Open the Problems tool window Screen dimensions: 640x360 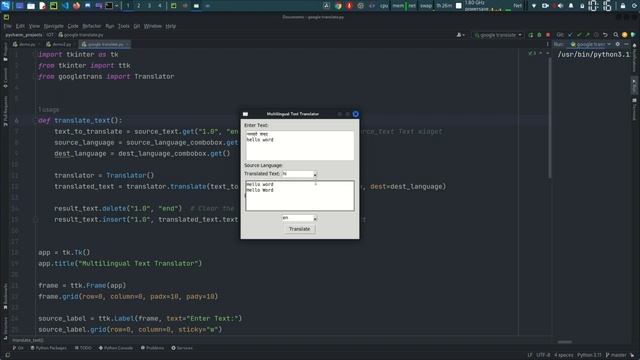pos(152,348)
